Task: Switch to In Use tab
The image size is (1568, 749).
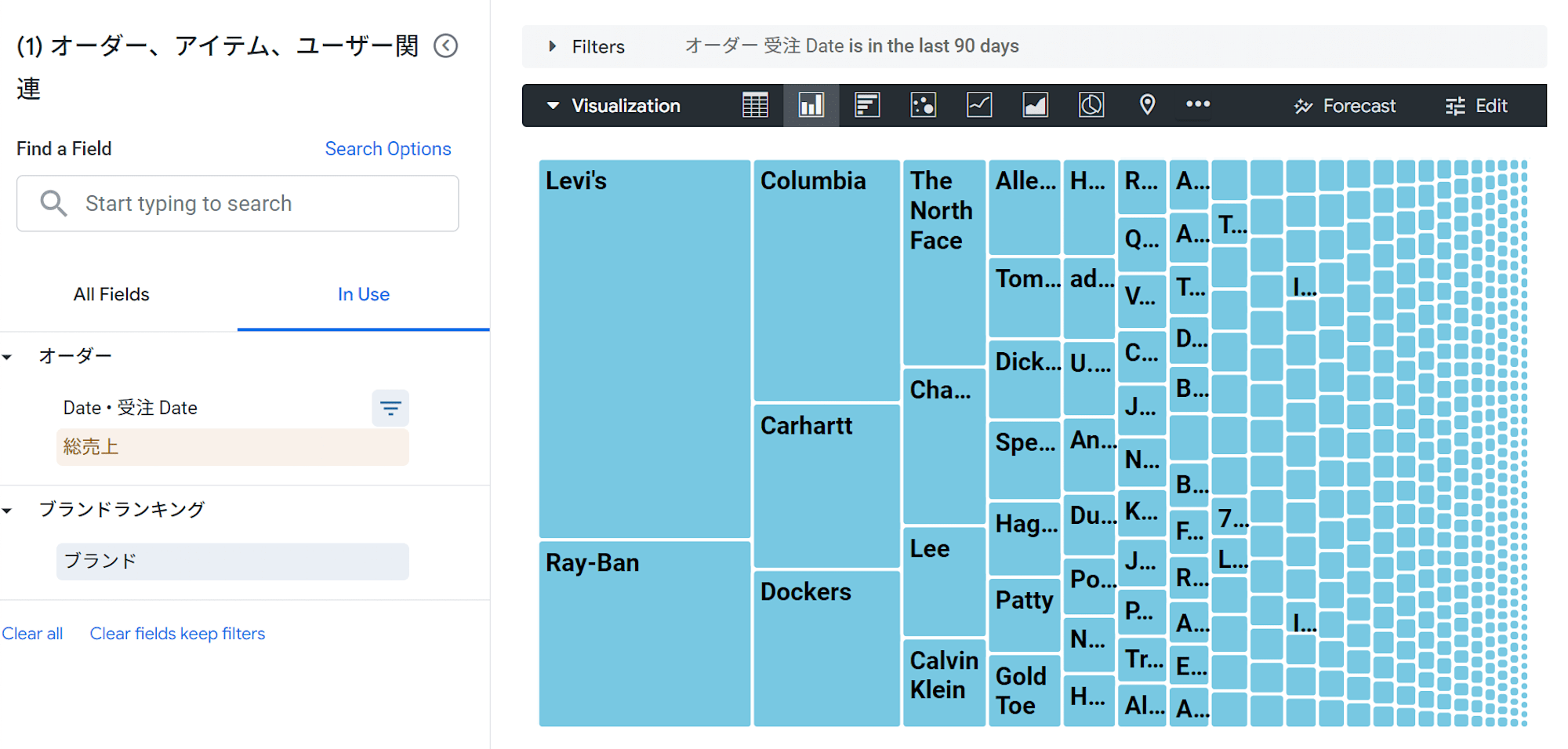Action: [364, 294]
